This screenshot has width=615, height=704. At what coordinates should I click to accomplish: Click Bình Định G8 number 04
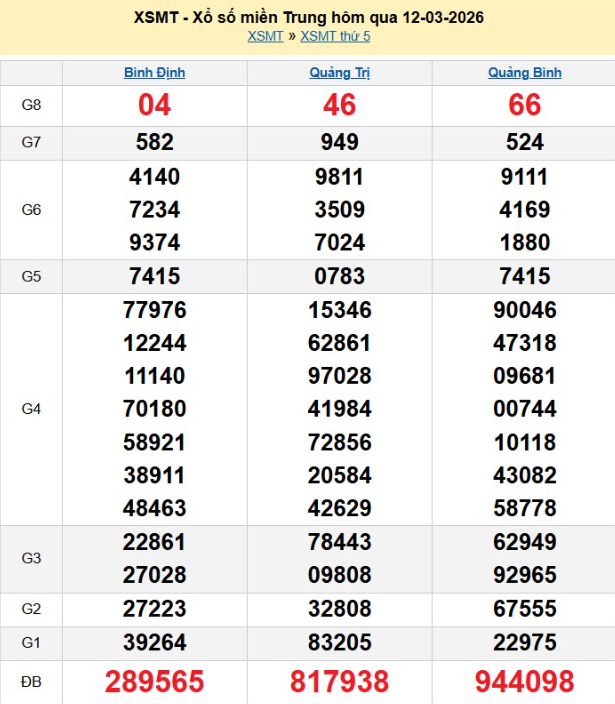154,105
